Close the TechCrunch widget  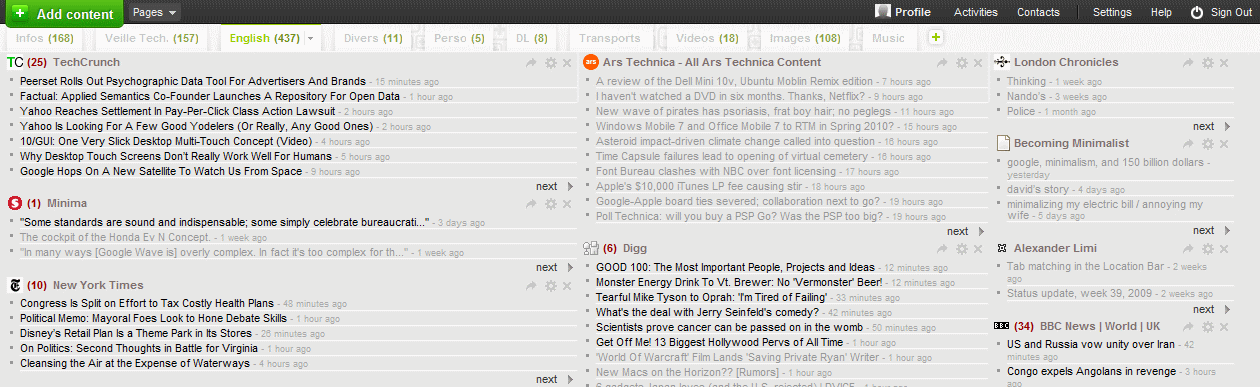[x=566, y=63]
